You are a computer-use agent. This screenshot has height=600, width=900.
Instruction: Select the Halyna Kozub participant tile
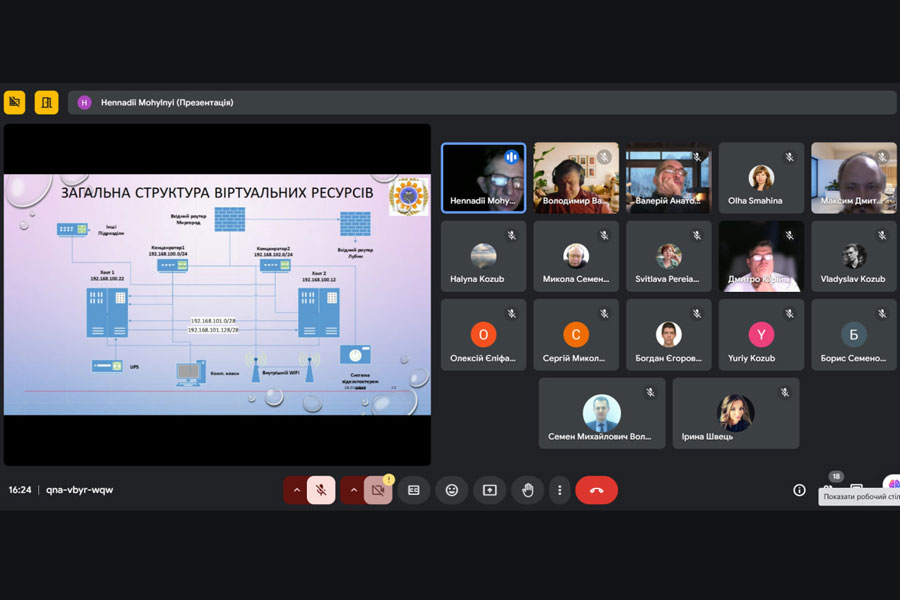point(483,257)
